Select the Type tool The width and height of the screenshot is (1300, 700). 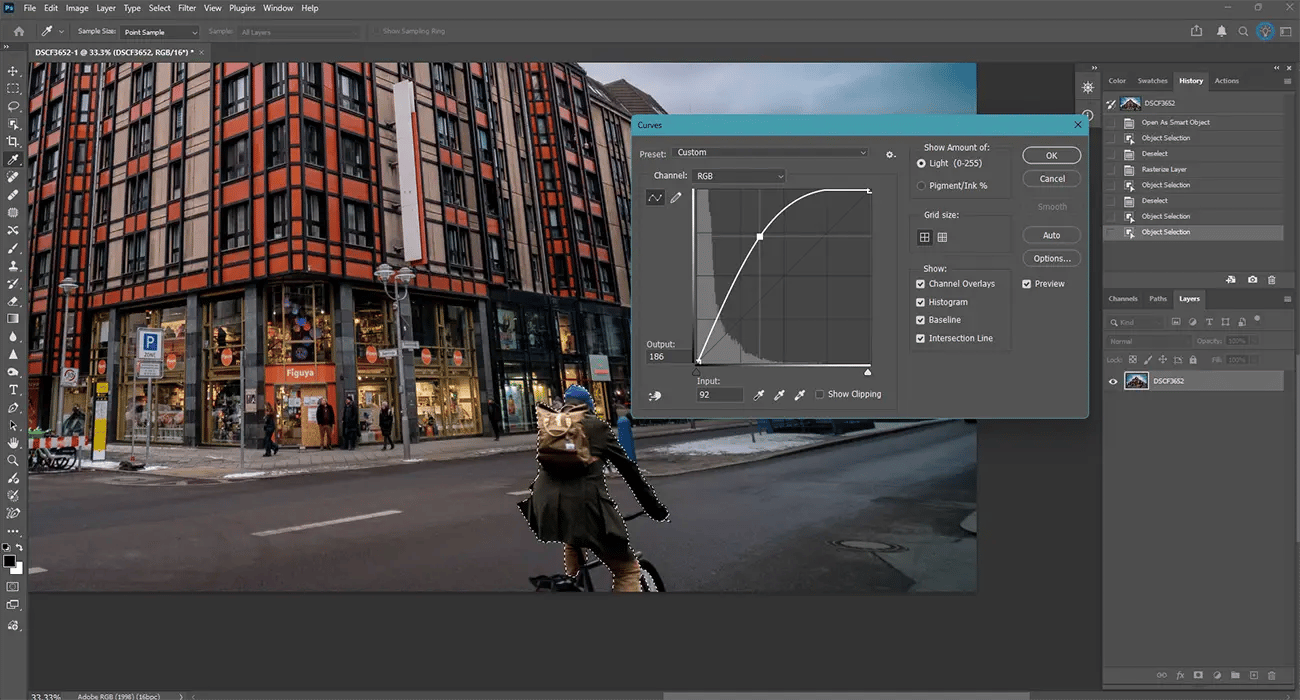(x=13, y=389)
